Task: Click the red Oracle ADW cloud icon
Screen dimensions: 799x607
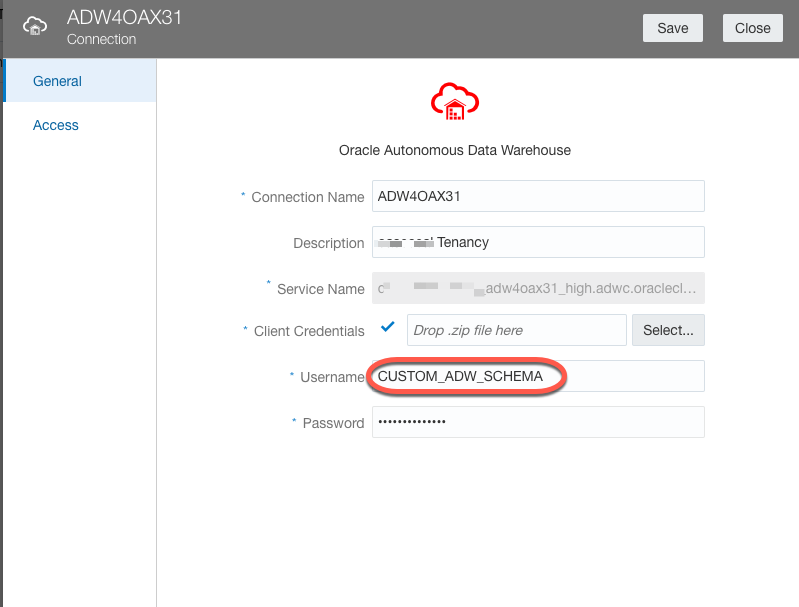Action: tap(455, 101)
